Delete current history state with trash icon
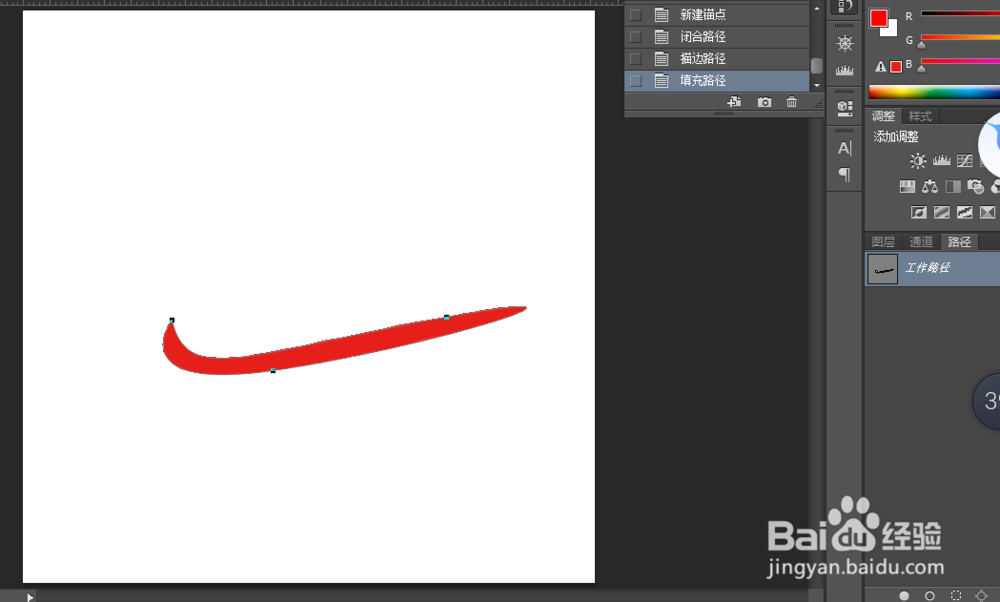This screenshot has width=1000, height=602. coord(791,102)
